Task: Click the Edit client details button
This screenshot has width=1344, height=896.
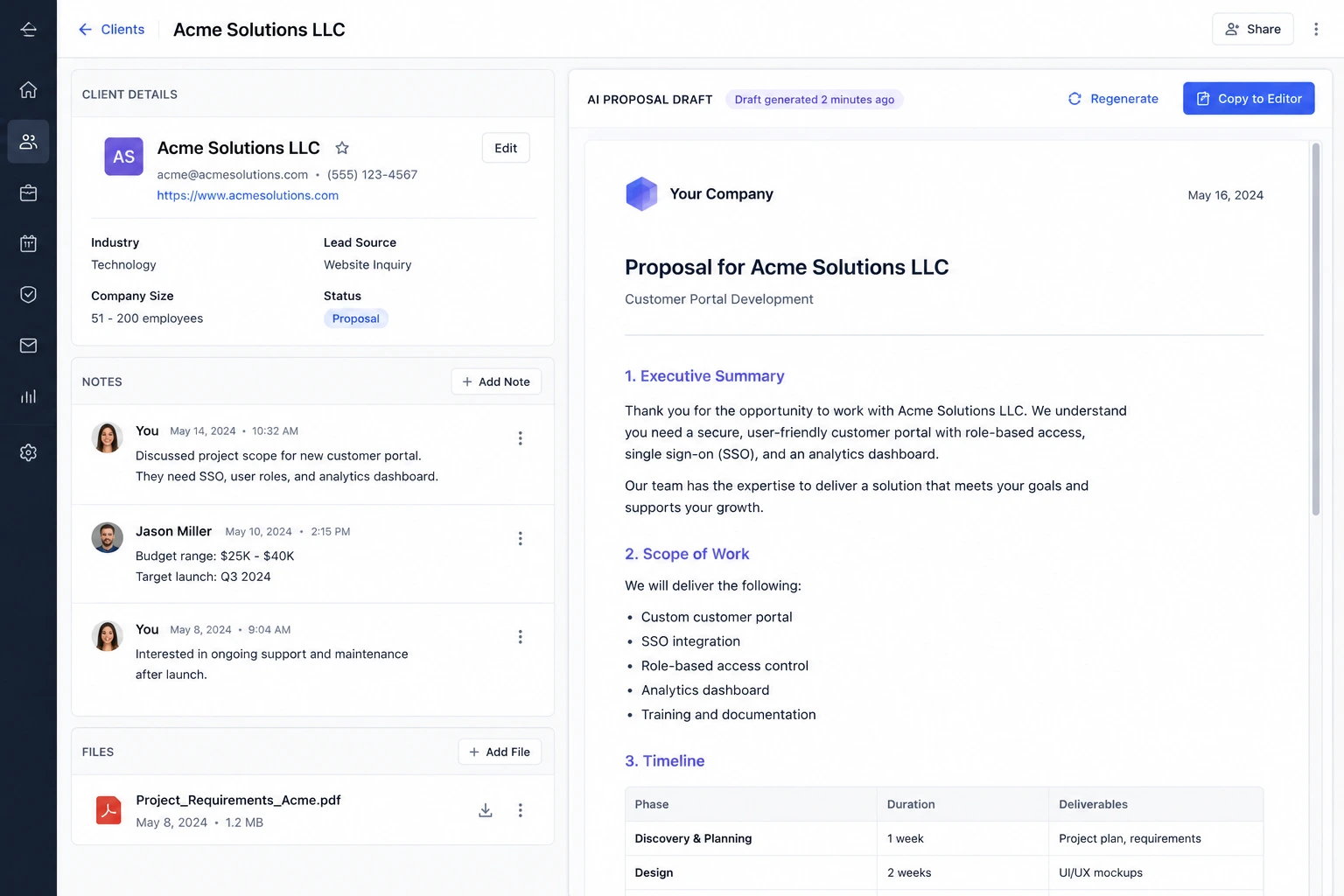Action: [x=506, y=148]
